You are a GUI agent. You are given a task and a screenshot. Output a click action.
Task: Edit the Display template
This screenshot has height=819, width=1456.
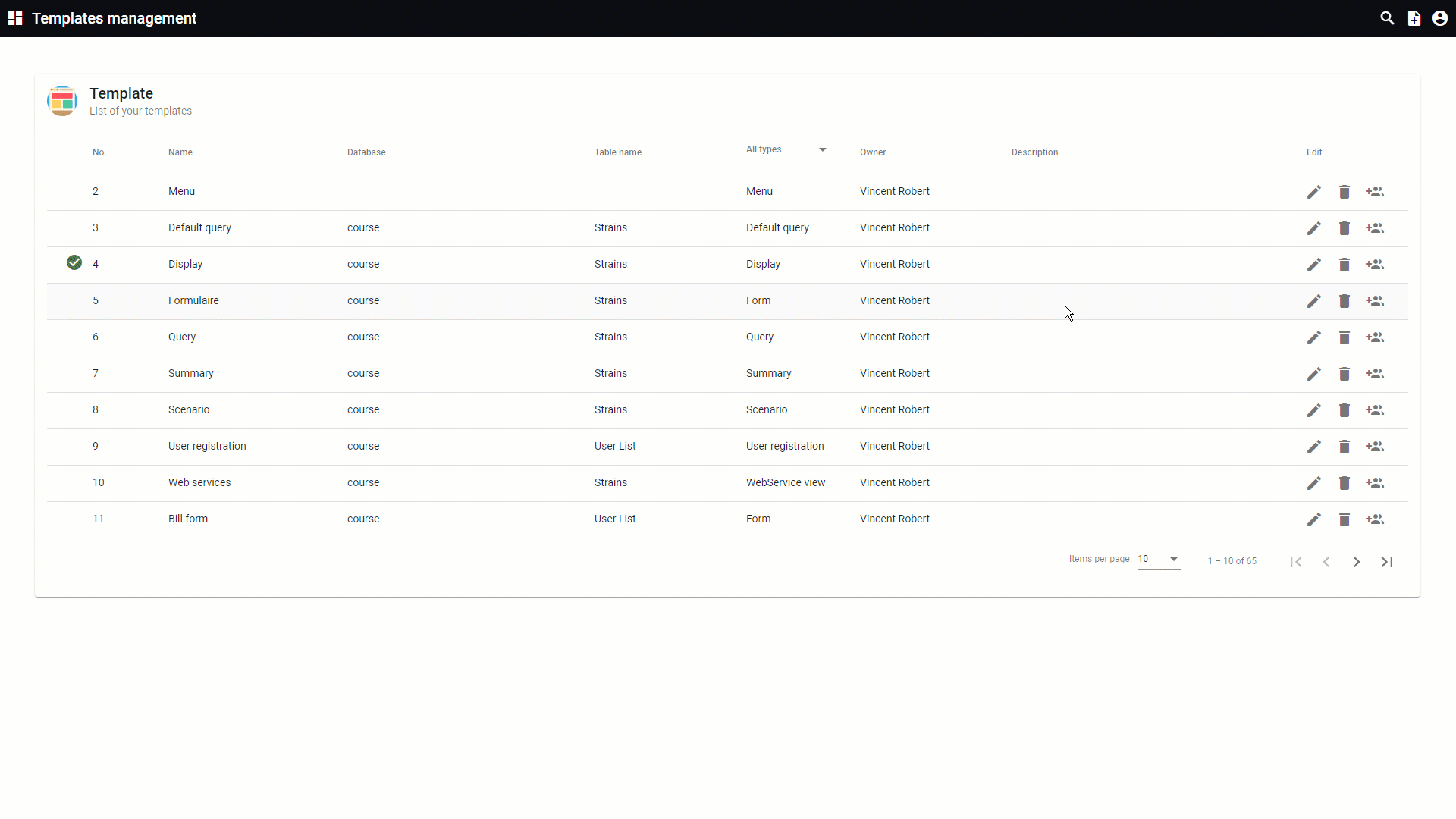pos(1314,265)
